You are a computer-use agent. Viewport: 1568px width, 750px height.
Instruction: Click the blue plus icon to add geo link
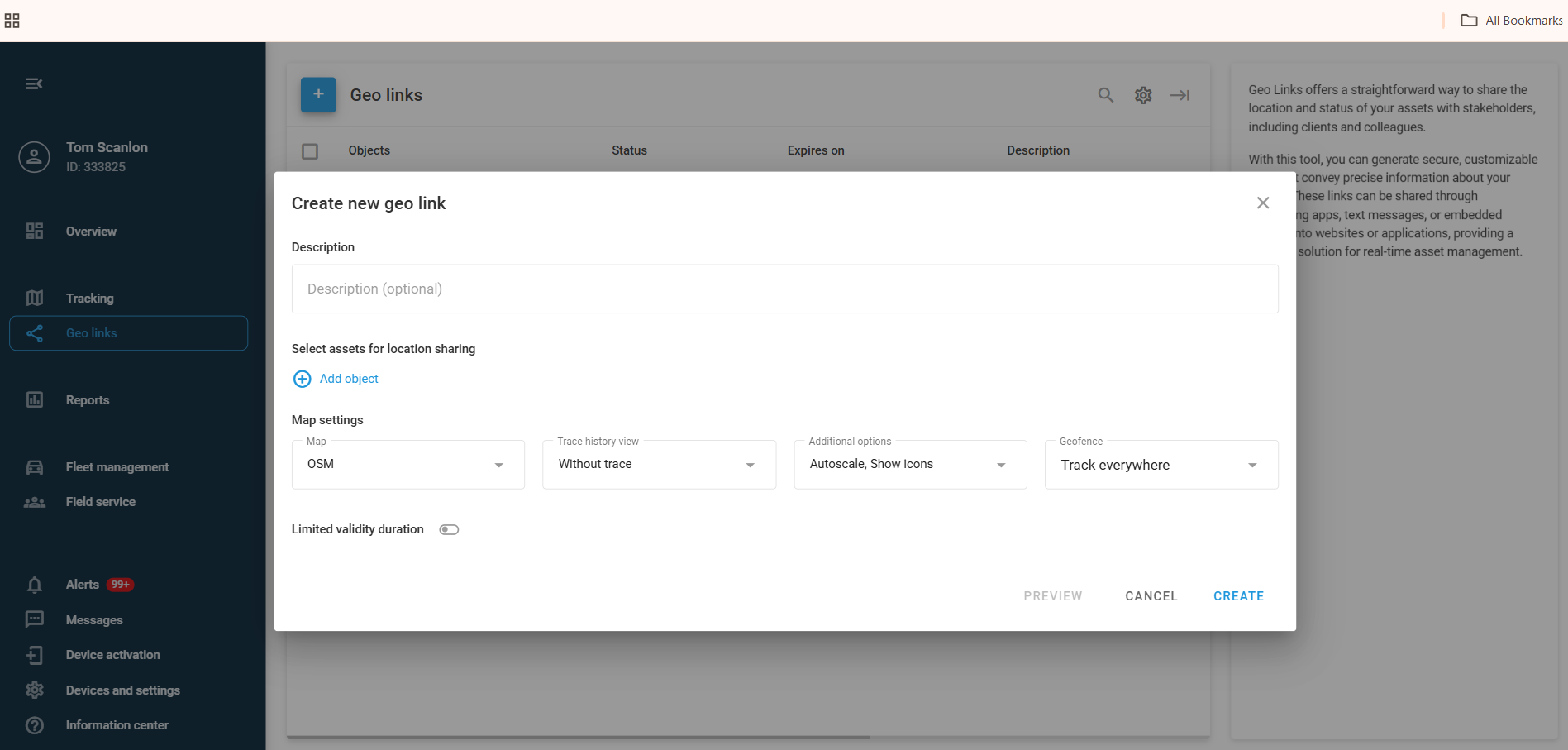click(318, 94)
